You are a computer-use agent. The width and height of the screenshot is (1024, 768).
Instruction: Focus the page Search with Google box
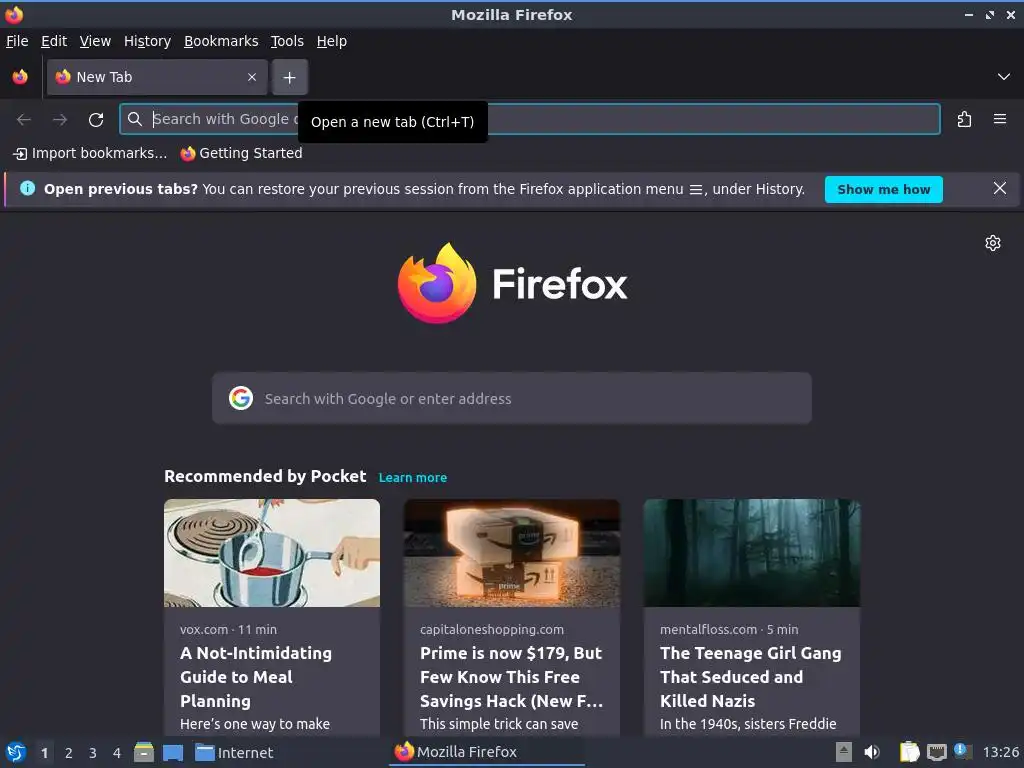[512, 398]
